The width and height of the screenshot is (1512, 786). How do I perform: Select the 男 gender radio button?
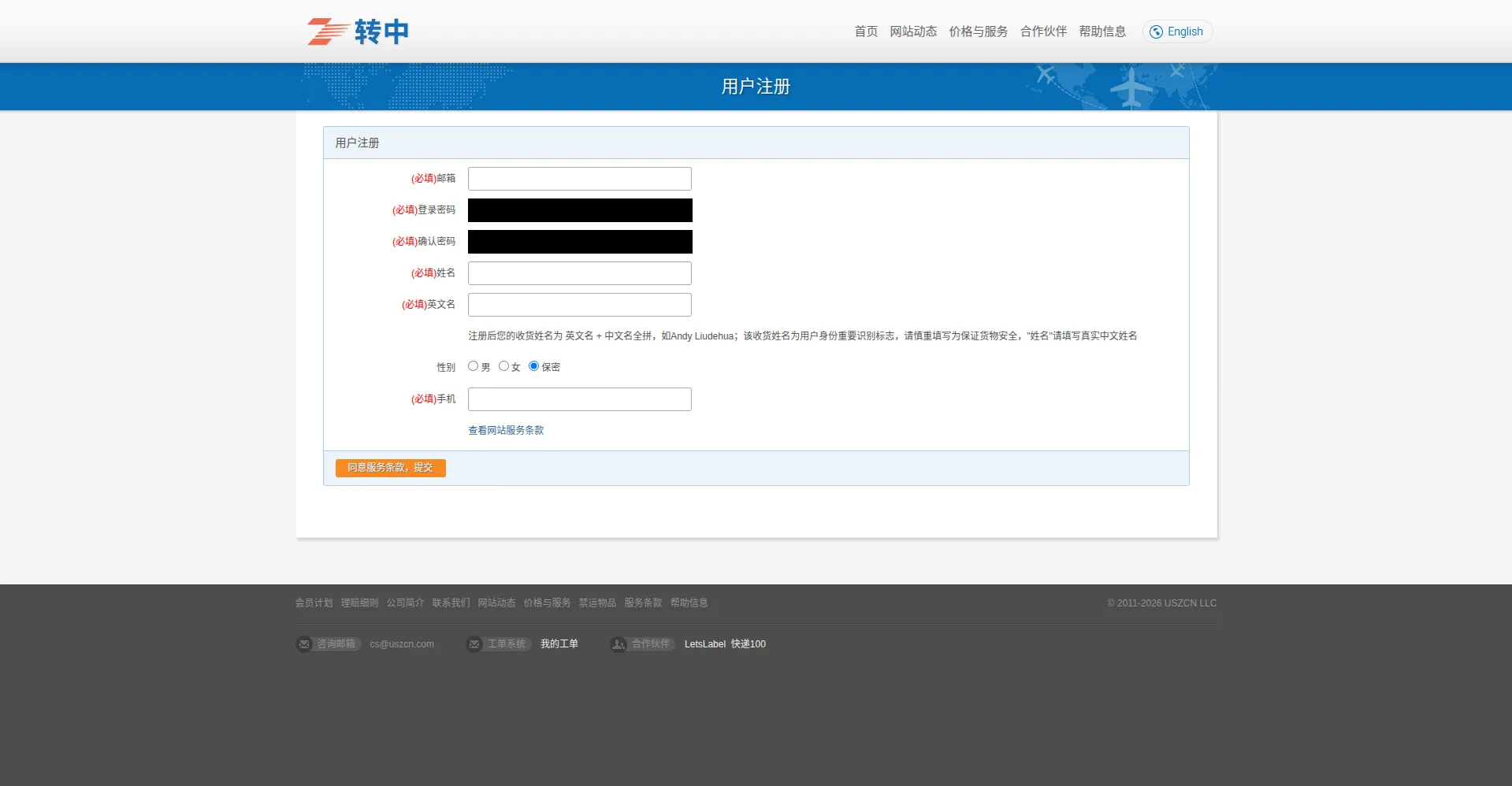(x=474, y=366)
